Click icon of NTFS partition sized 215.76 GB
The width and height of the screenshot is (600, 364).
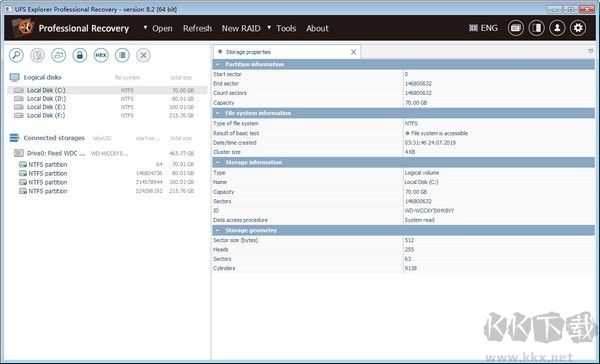(x=23, y=191)
